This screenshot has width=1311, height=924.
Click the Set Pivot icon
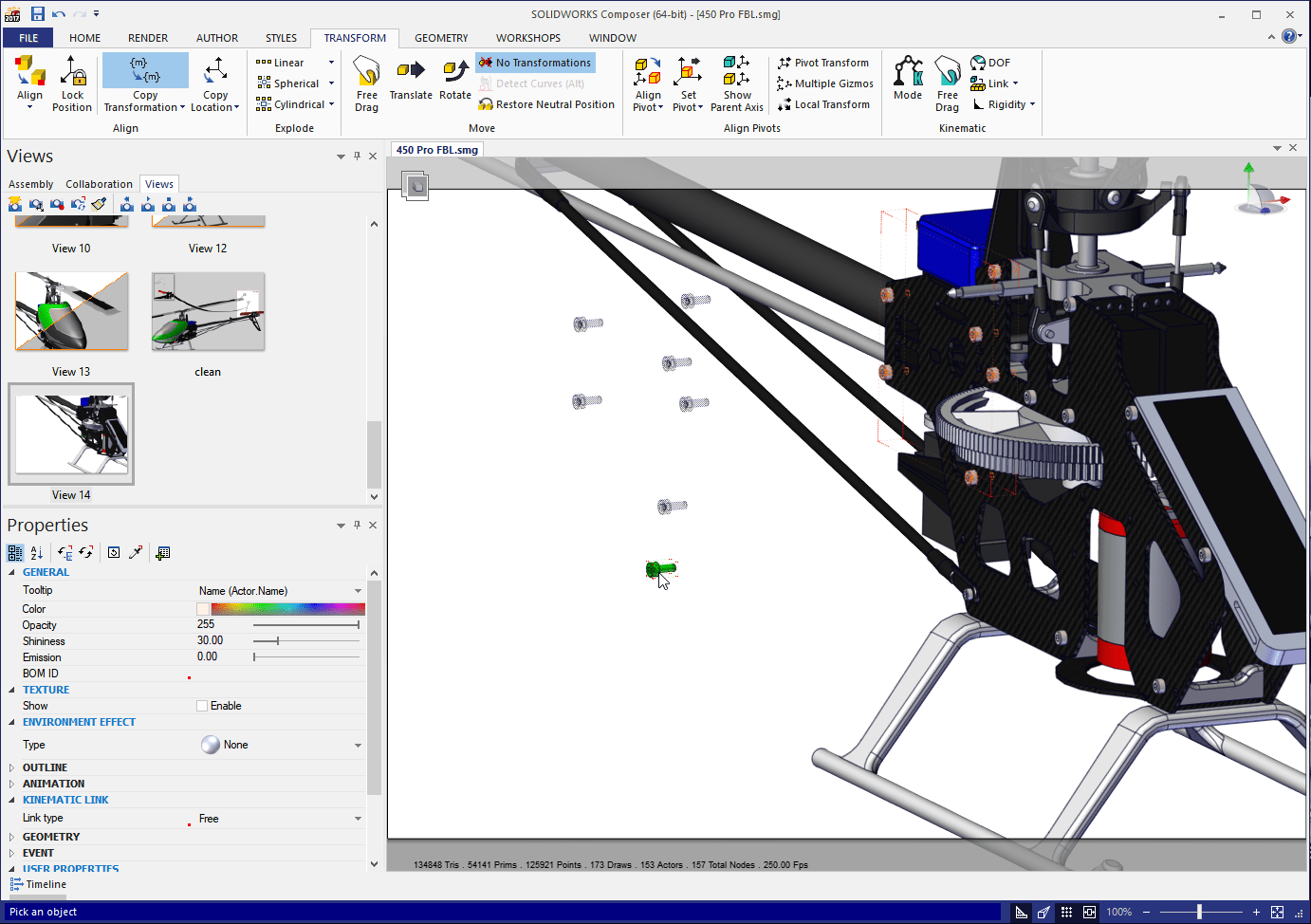point(688,72)
